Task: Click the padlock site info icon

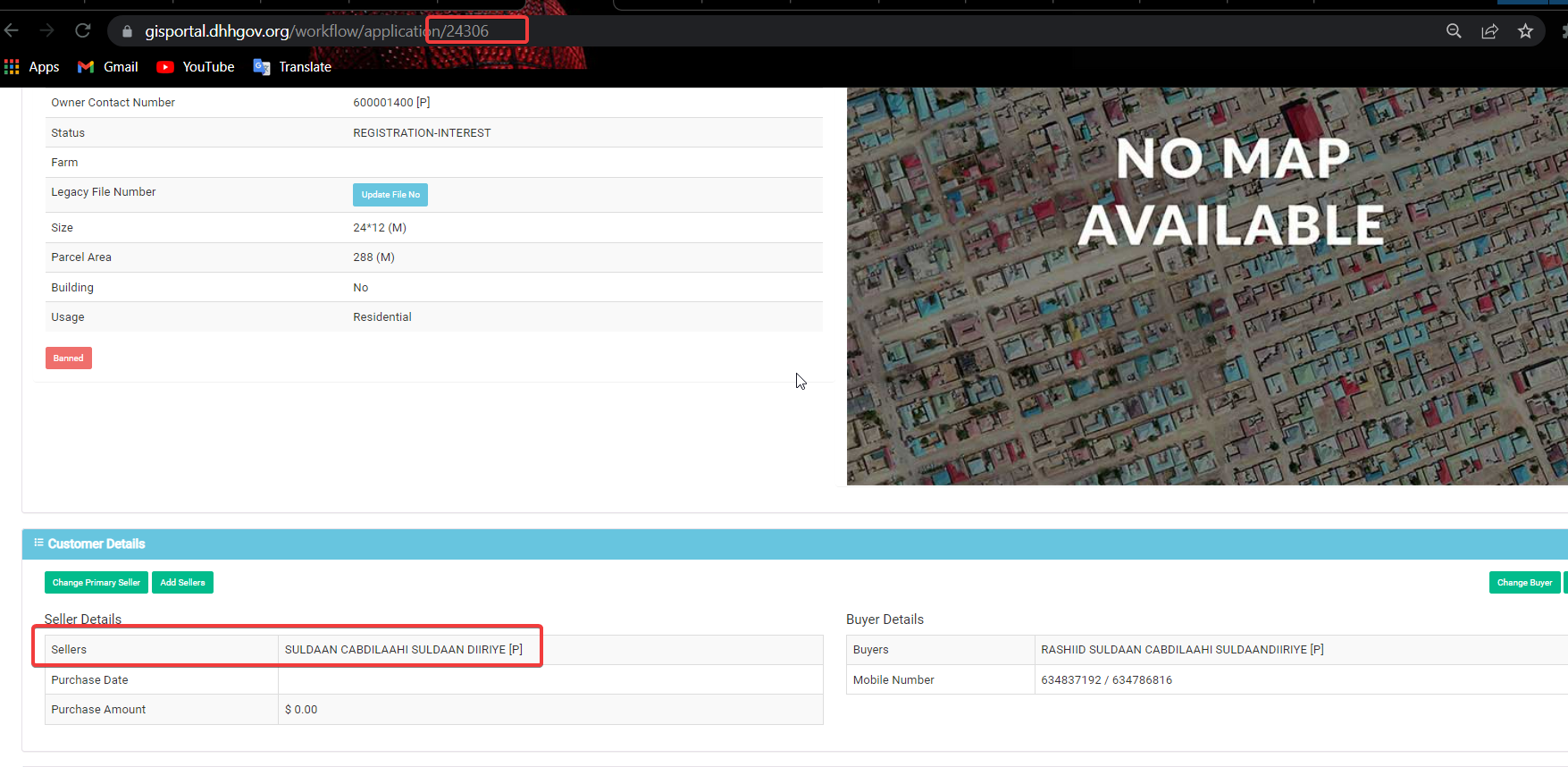Action: pyautogui.click(x=127, y=31)
